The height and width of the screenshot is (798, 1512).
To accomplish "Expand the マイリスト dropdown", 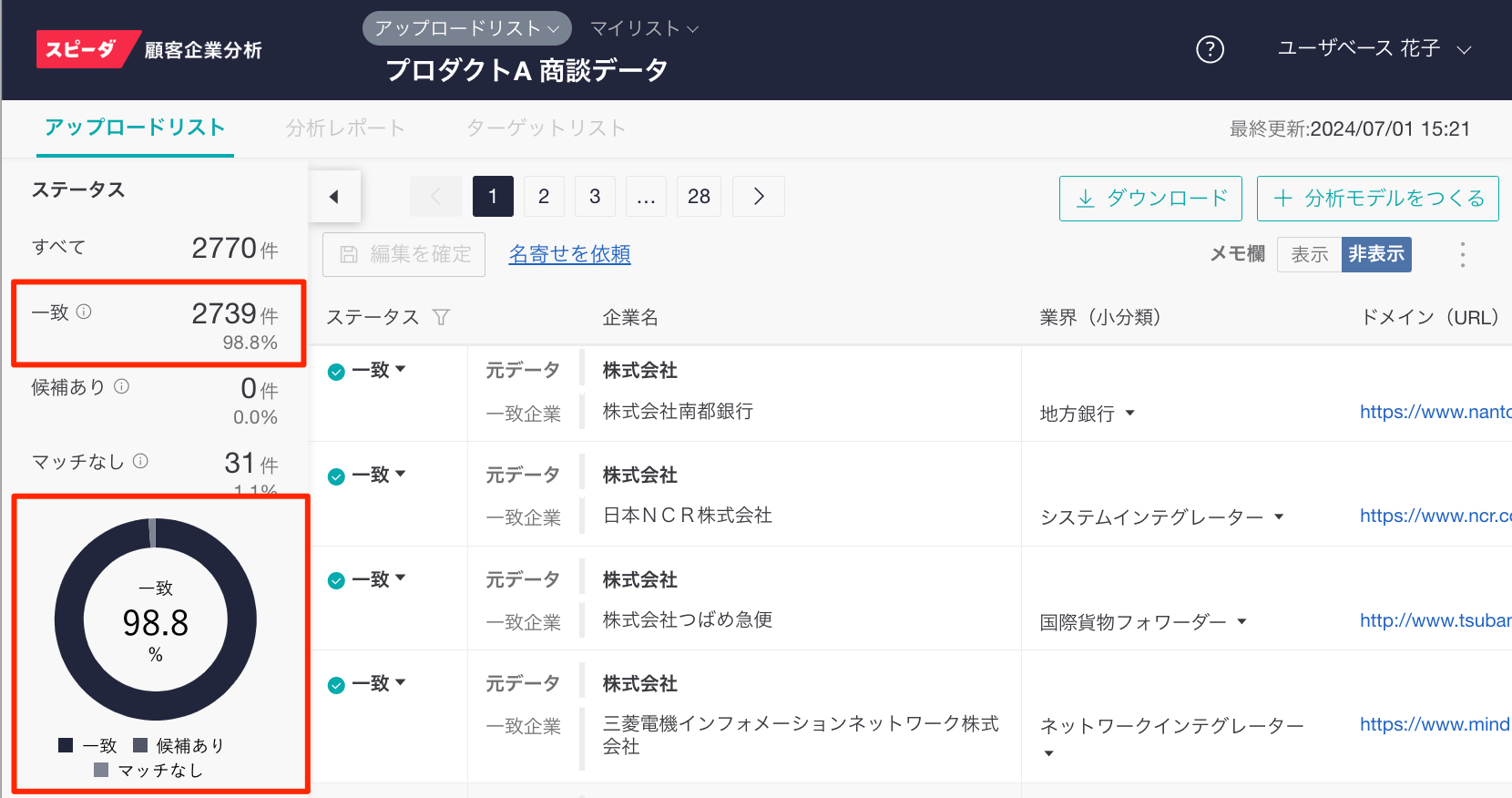I will pos(644,28).
